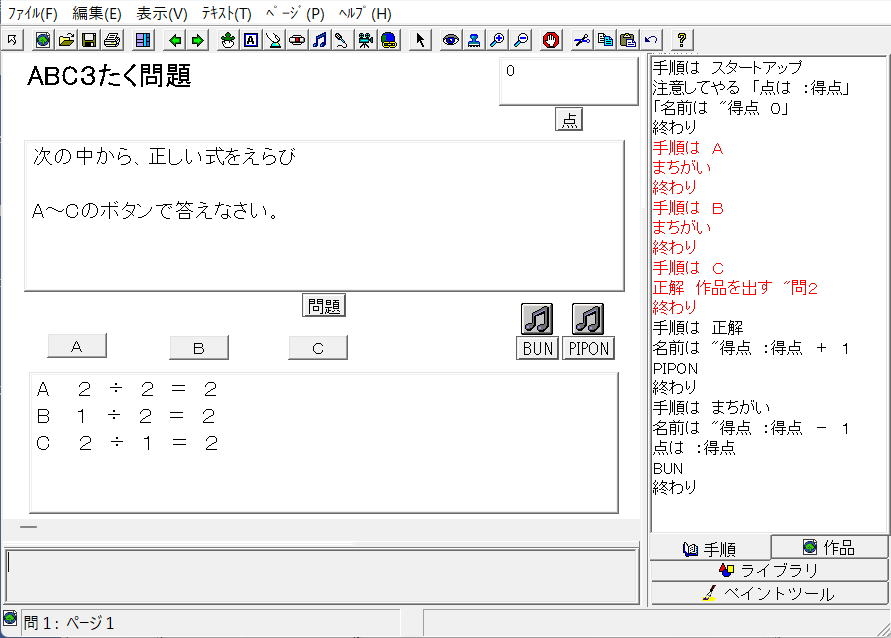Viewport: 891px width, 638px height.
Task: Click the procedure line 手順は スタートアップ
Action: [727, 68]
